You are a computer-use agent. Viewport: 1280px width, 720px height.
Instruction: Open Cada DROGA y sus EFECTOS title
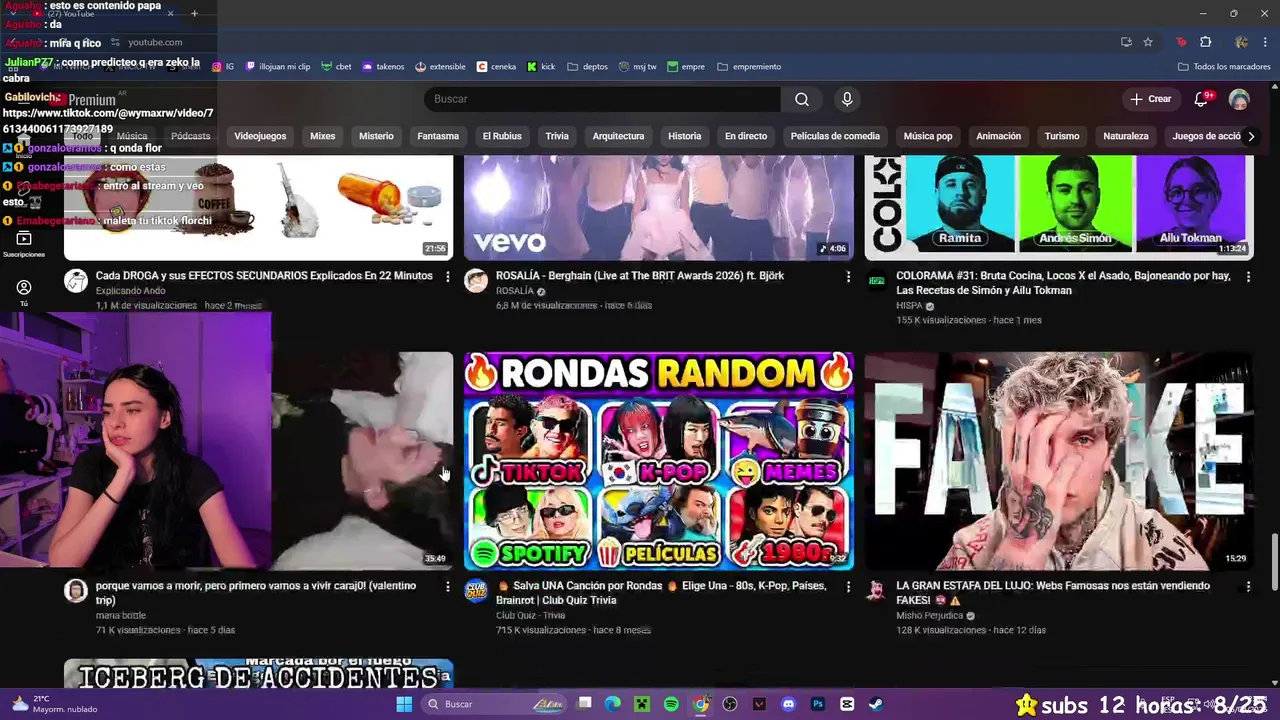(264, 276)
